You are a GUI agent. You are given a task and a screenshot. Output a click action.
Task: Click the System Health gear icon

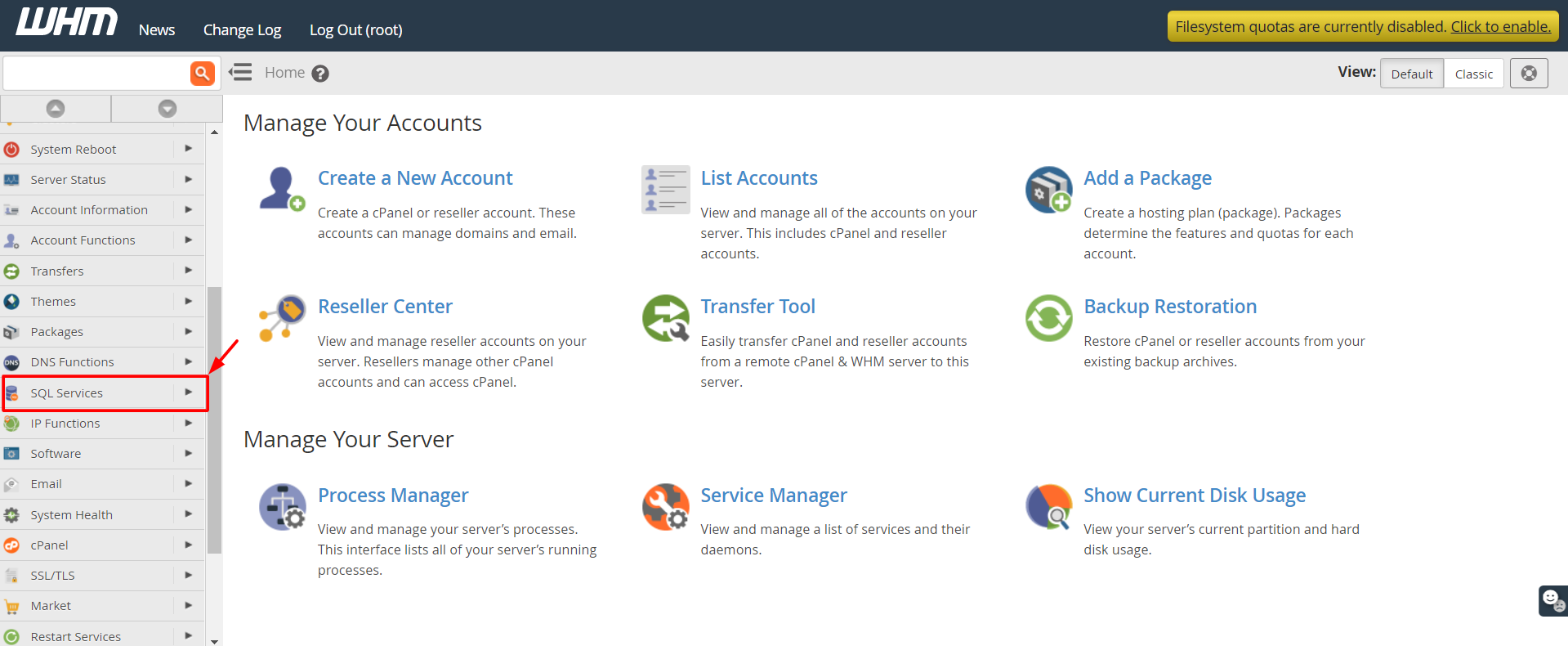coord(11,515)
